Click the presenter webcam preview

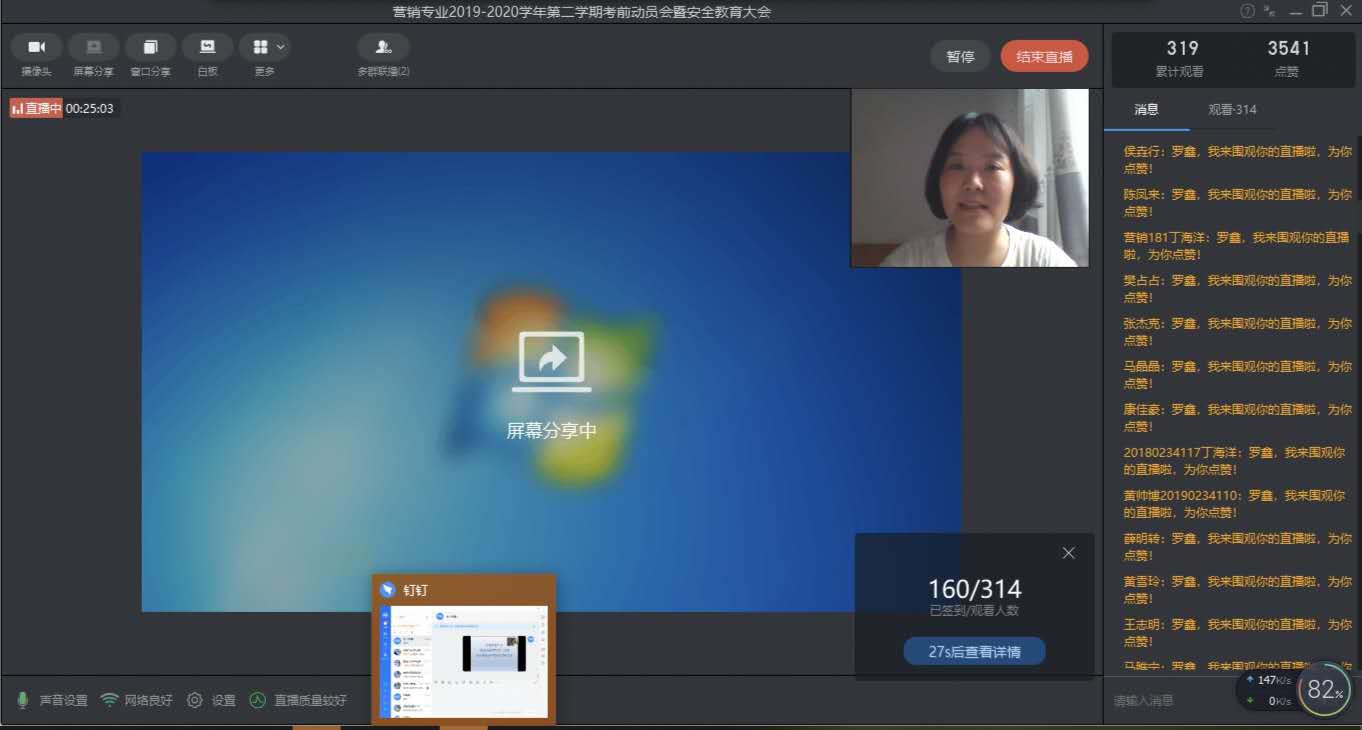pyautogui.click(x=969, y=178)
